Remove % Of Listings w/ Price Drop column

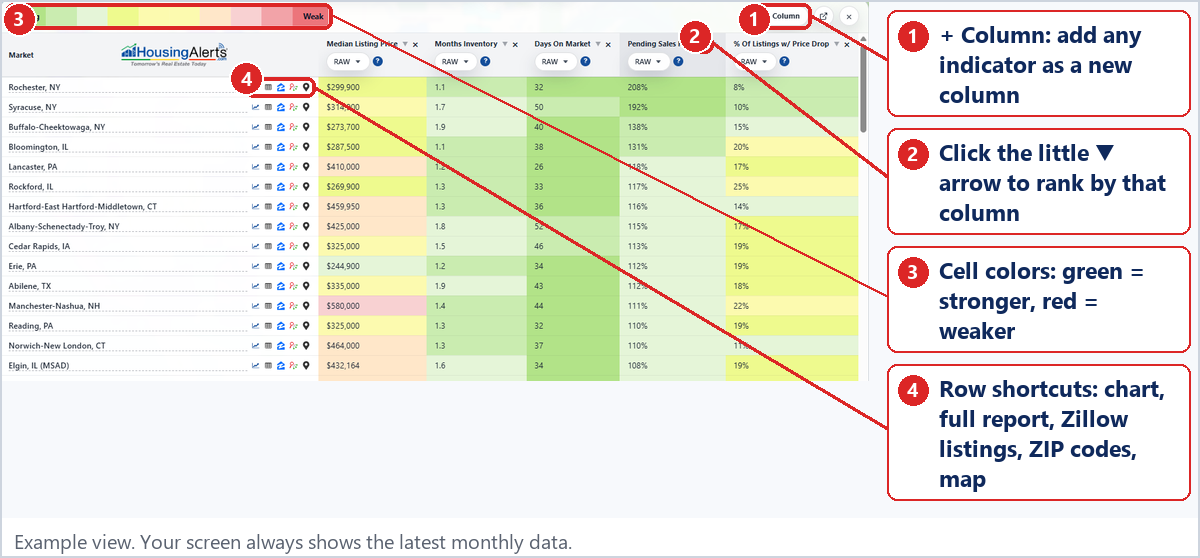point(847,44)
